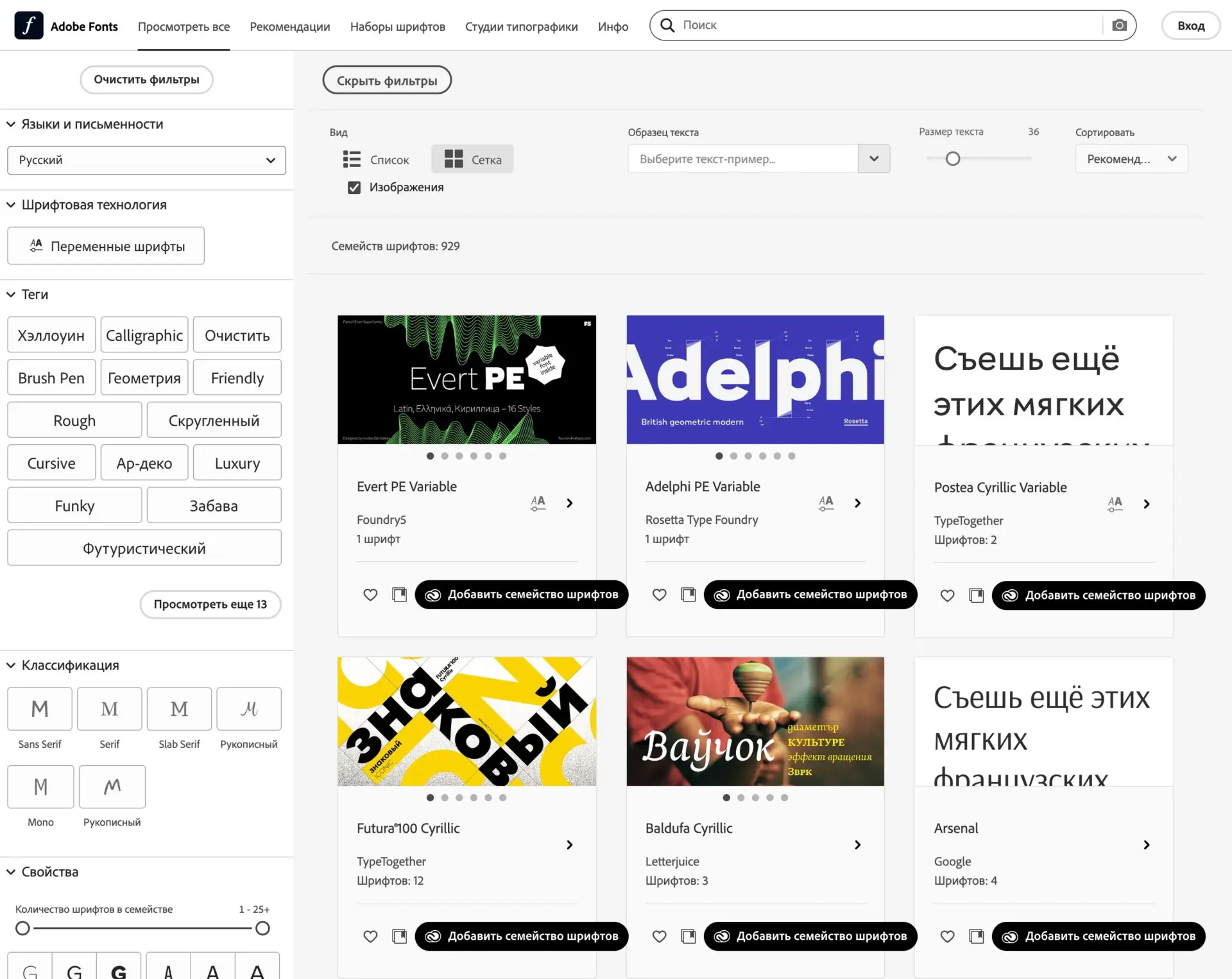Viewport: 1232px width, 979px height.
Task: Select Slab Serif classification icon
Action: [x=179, y=709]
